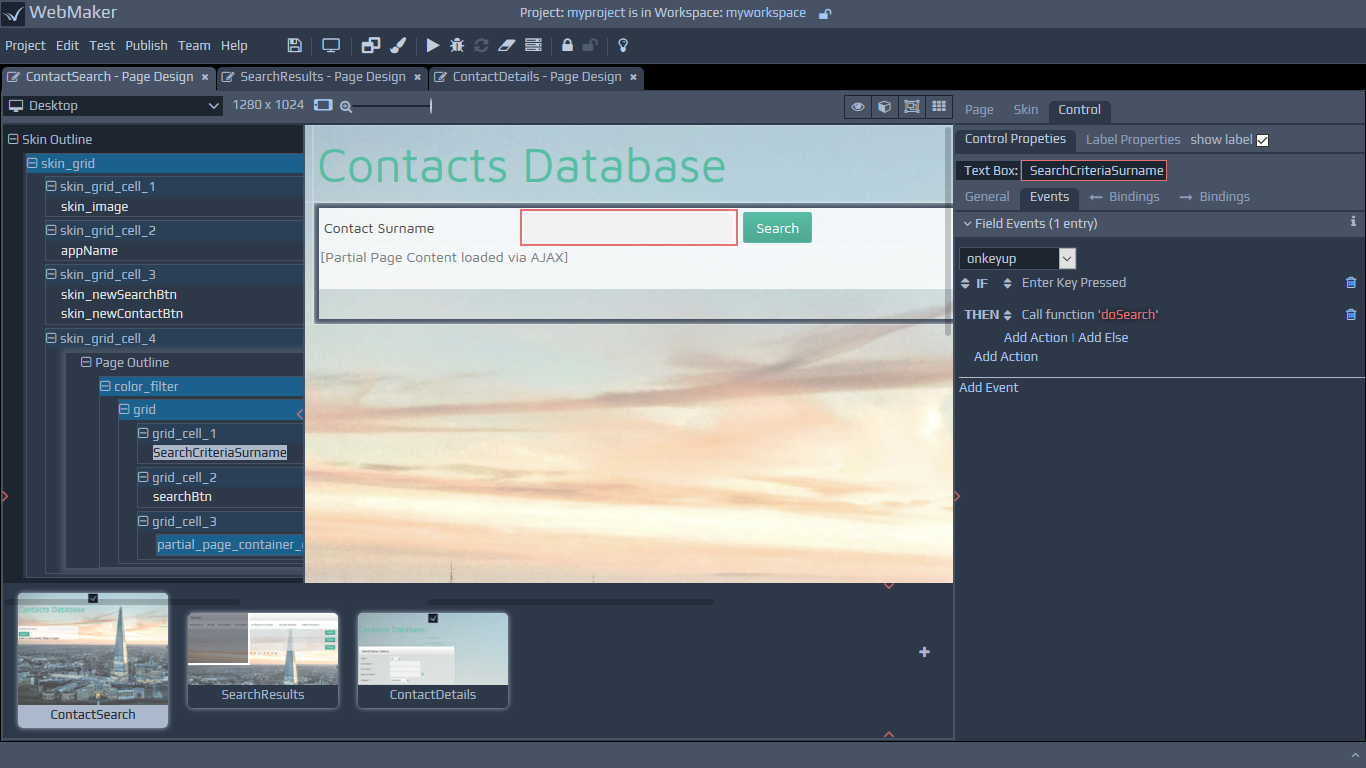Click the paintbrush icon in toolbar
This screenshot has width=1366, height=768.
[x=397, y=45]
